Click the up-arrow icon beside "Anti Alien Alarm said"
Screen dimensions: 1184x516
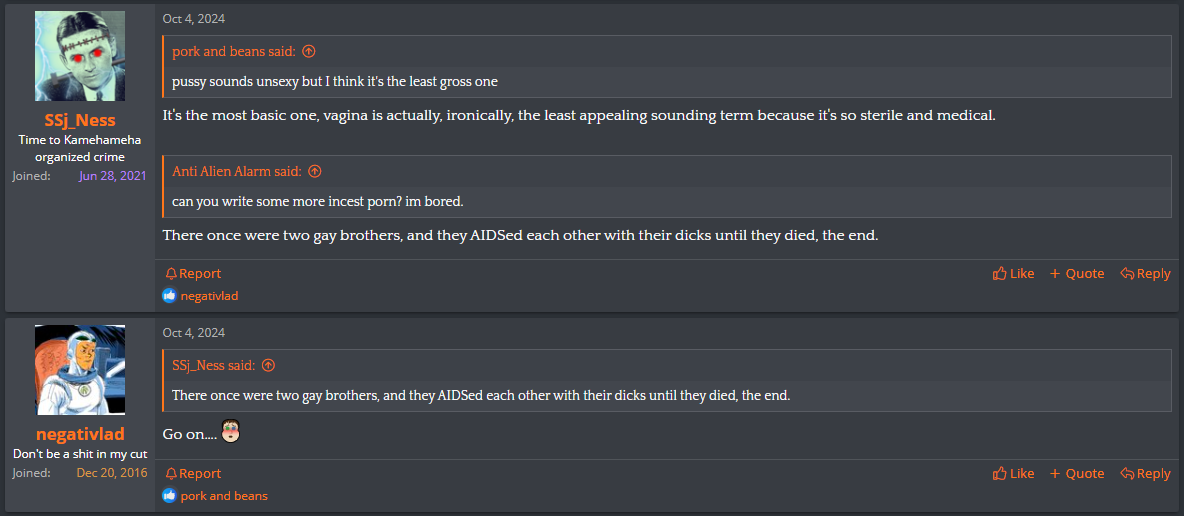coord(315,171)
